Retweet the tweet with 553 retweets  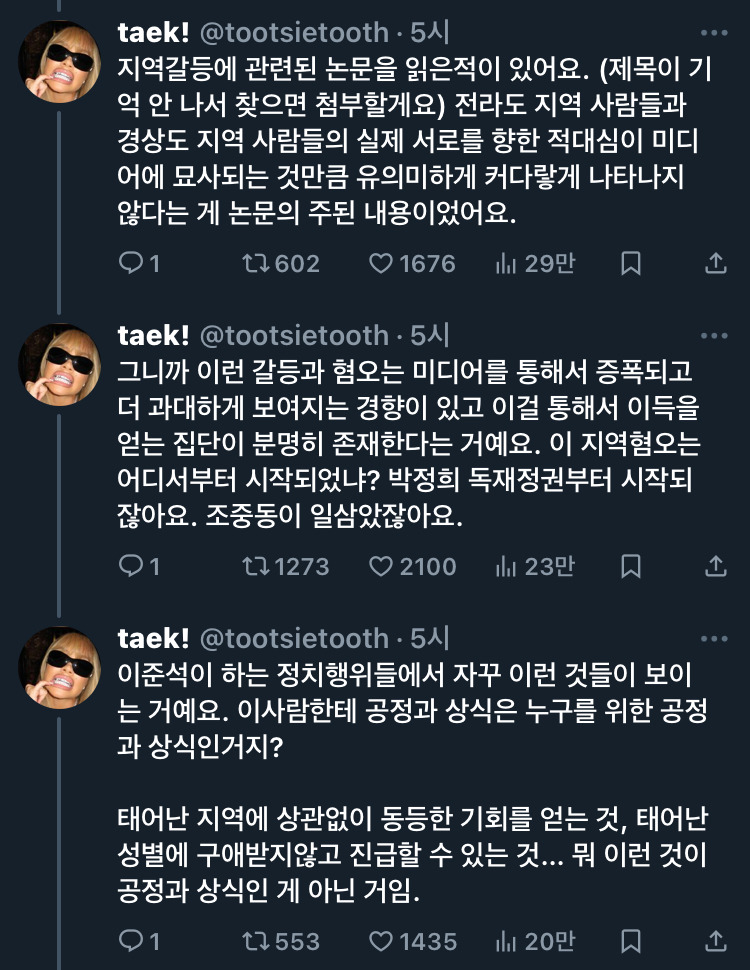[x=254, y=941]
